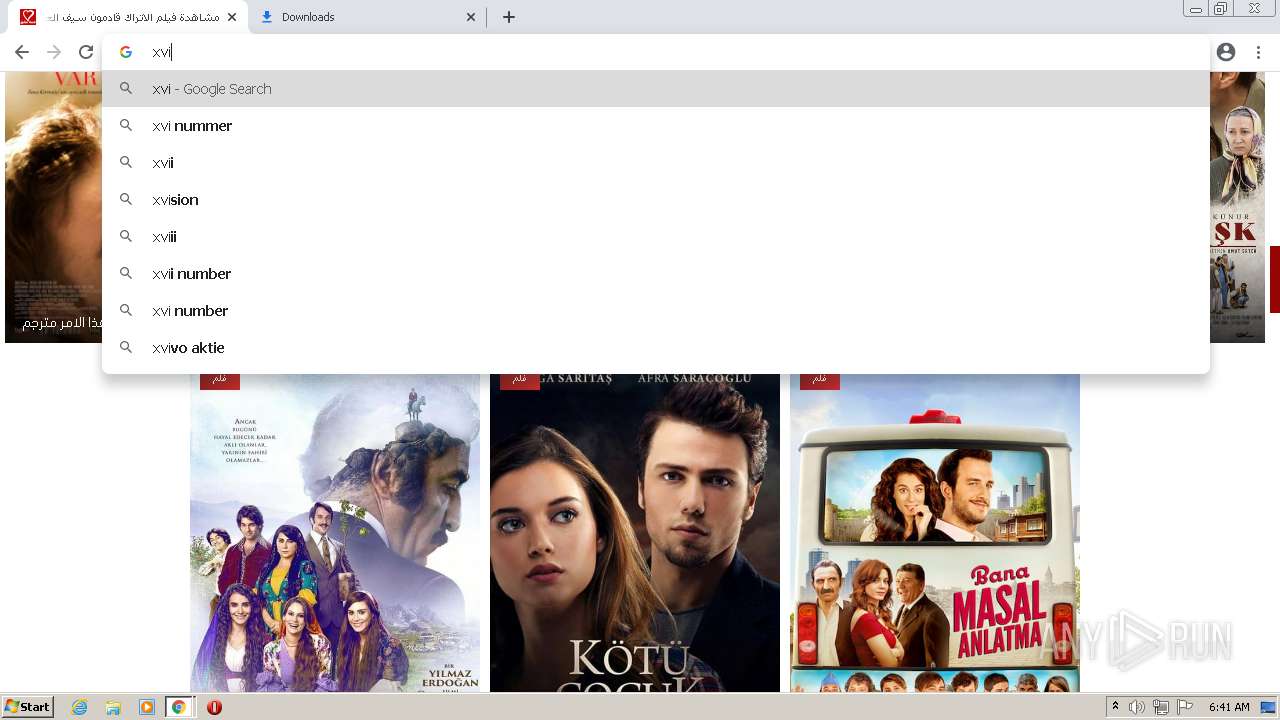Pick the 'xvision' search suggestion
This screenshot has width=1280, height=720.
pyautogui.click(x=656, y=200)
